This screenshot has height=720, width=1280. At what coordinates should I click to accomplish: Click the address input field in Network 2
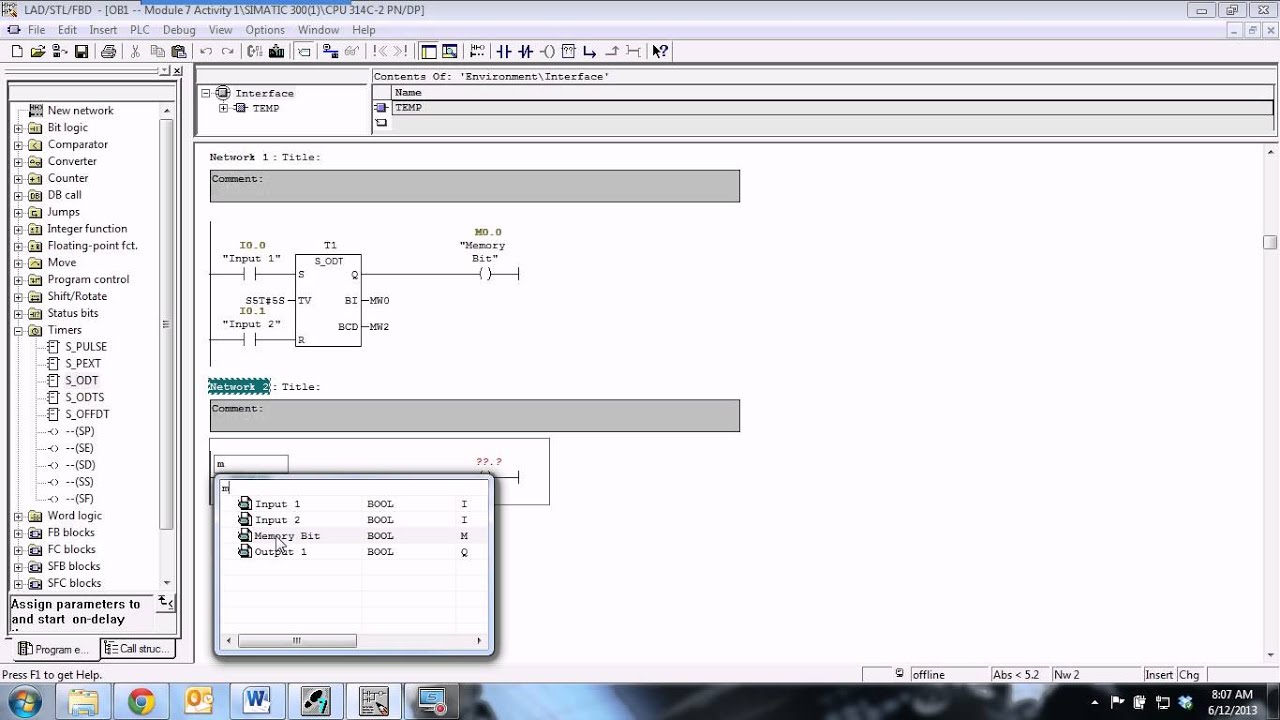pyautogui.click(x=251, y=464)
